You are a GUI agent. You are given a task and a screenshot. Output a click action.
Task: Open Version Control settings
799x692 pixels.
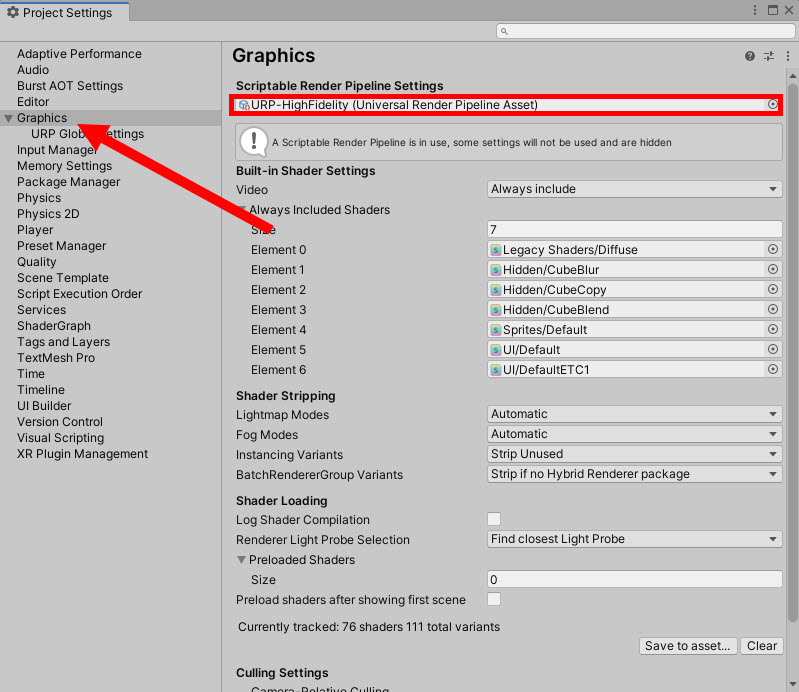point(60,421)
